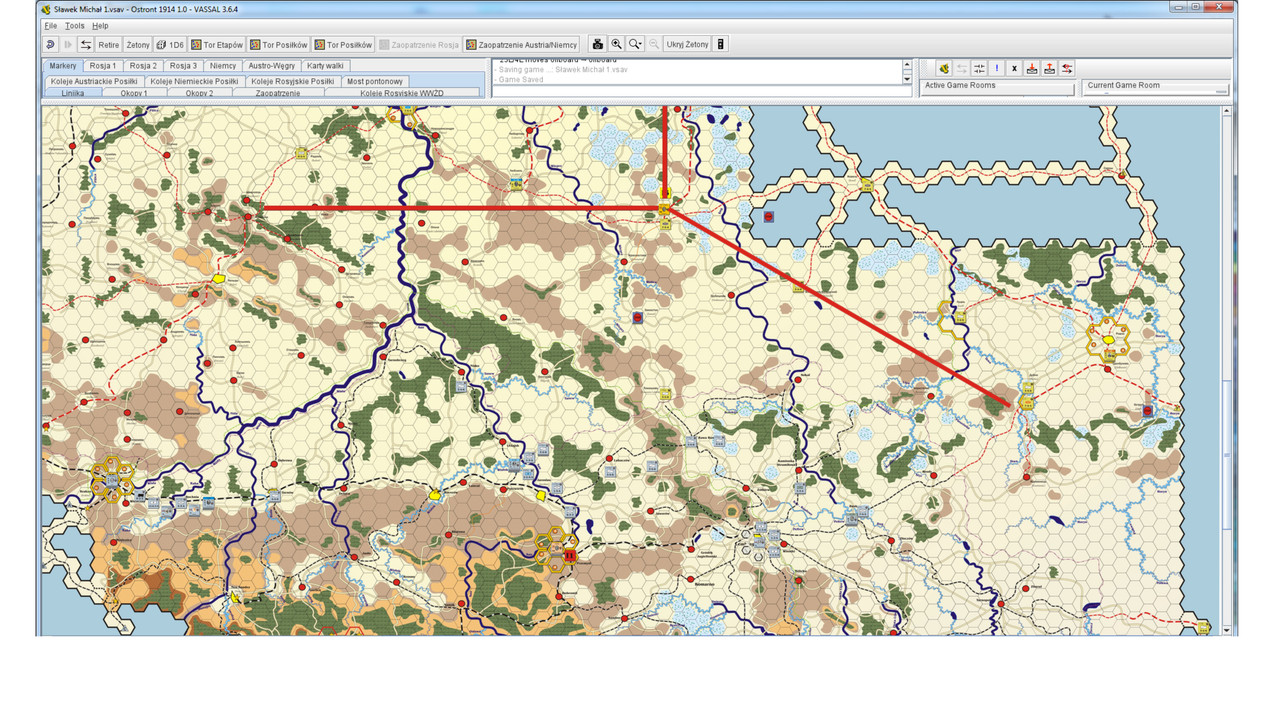Select Koleje Rosyjskie Posiłki tab

tap(293, 81)
